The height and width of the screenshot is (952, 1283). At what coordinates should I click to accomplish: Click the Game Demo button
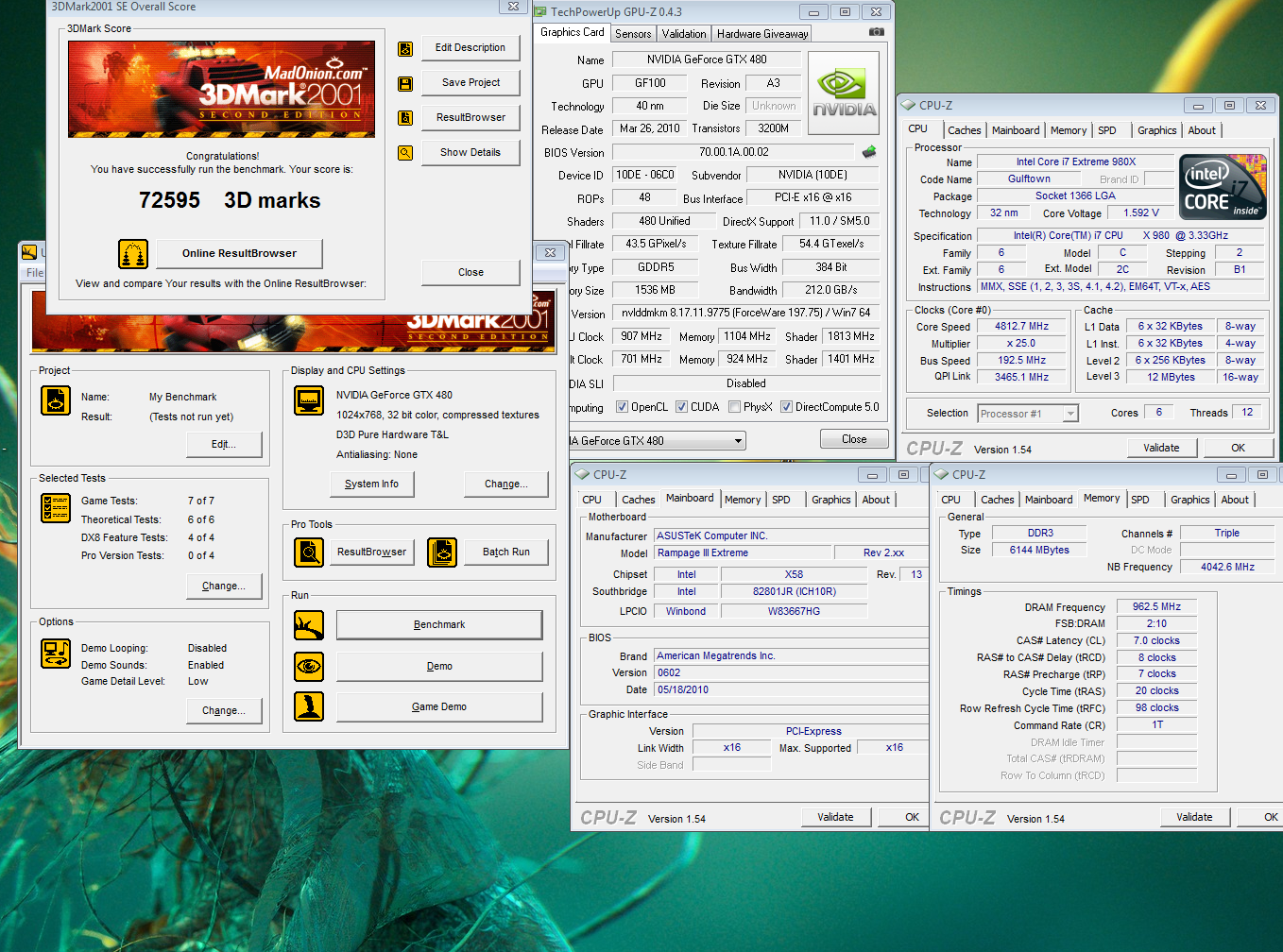[x=439, y=706]
